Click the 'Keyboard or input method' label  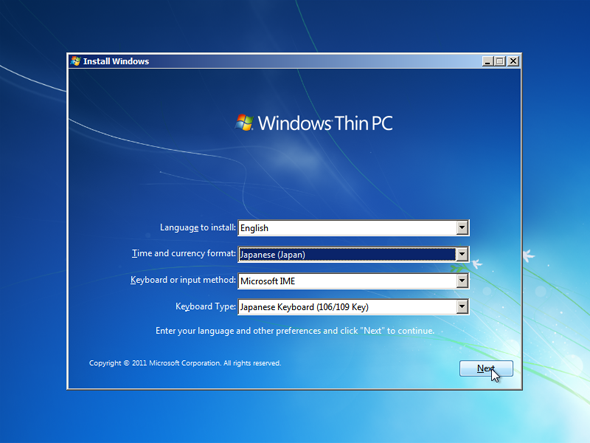pos(183,280)
